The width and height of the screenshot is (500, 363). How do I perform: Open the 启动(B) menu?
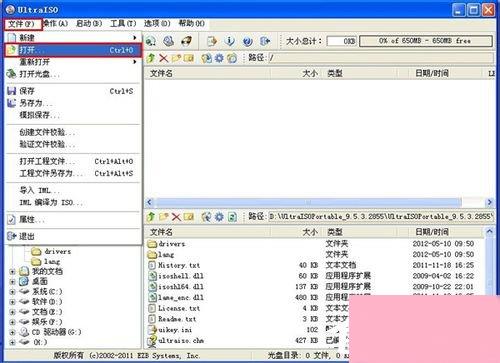pos(89,23)
